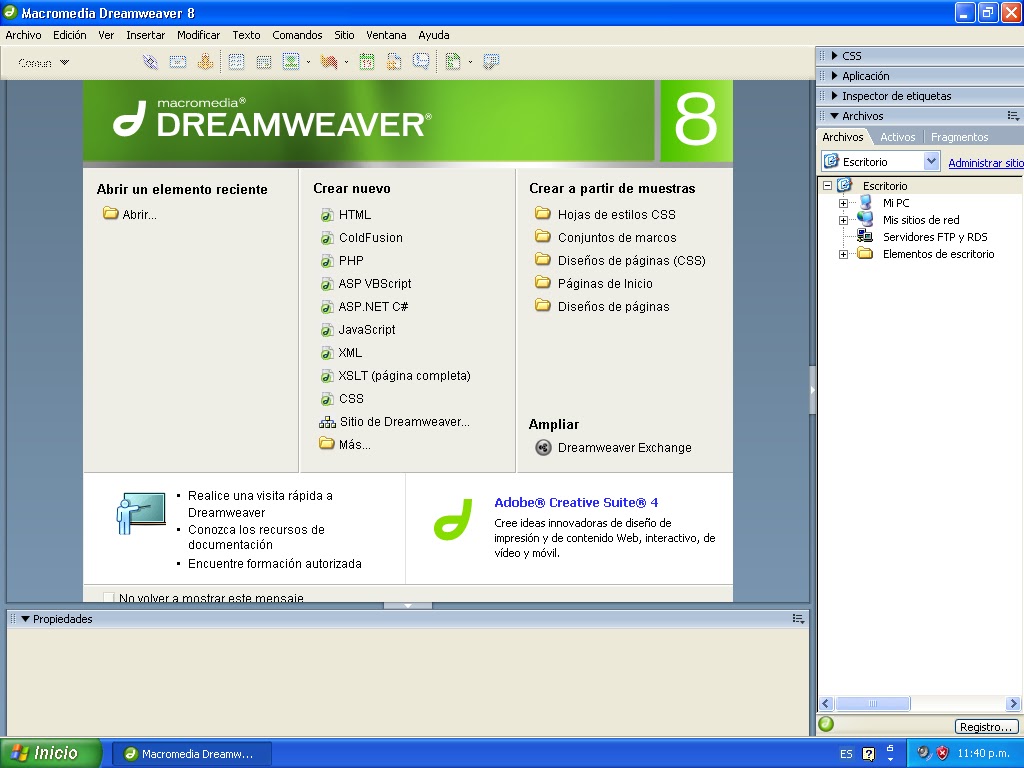This screenshot has height=768, width=1024.
Task: Open the Ayuda menu
Action: coord(434,35)
